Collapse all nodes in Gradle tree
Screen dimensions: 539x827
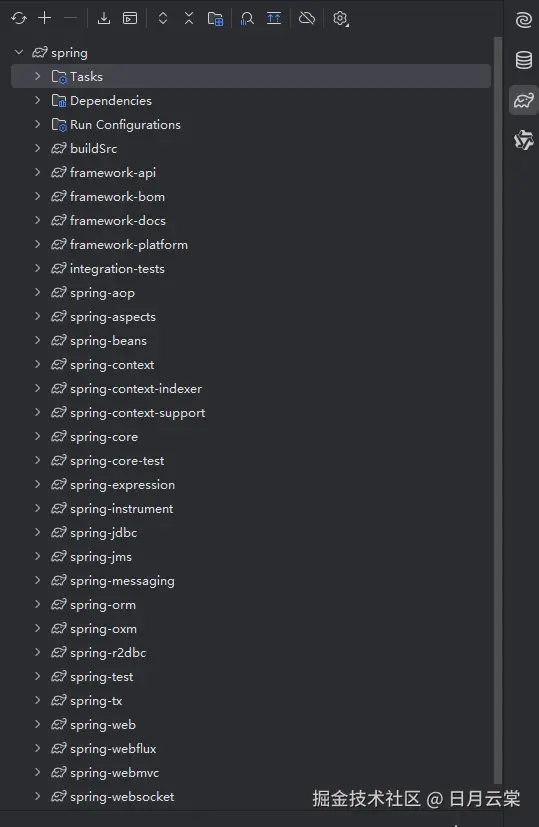click(x=189, y=18)
